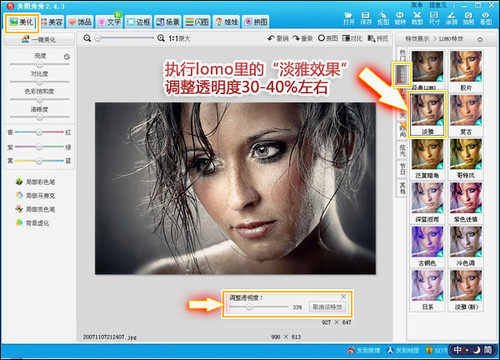Click the 对比 (compare) icon
Viewport: 500px width, 360px height.
tap(346, 38)
